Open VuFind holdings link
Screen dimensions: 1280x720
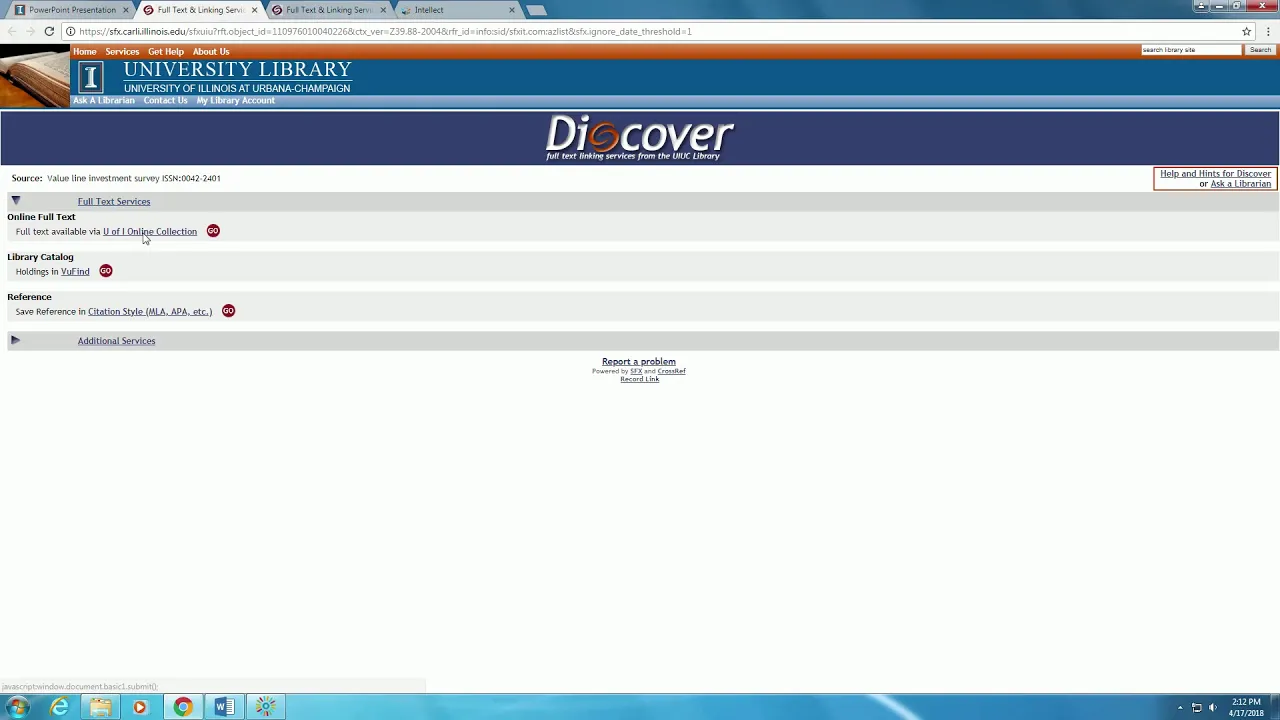(x=75, y=272)
